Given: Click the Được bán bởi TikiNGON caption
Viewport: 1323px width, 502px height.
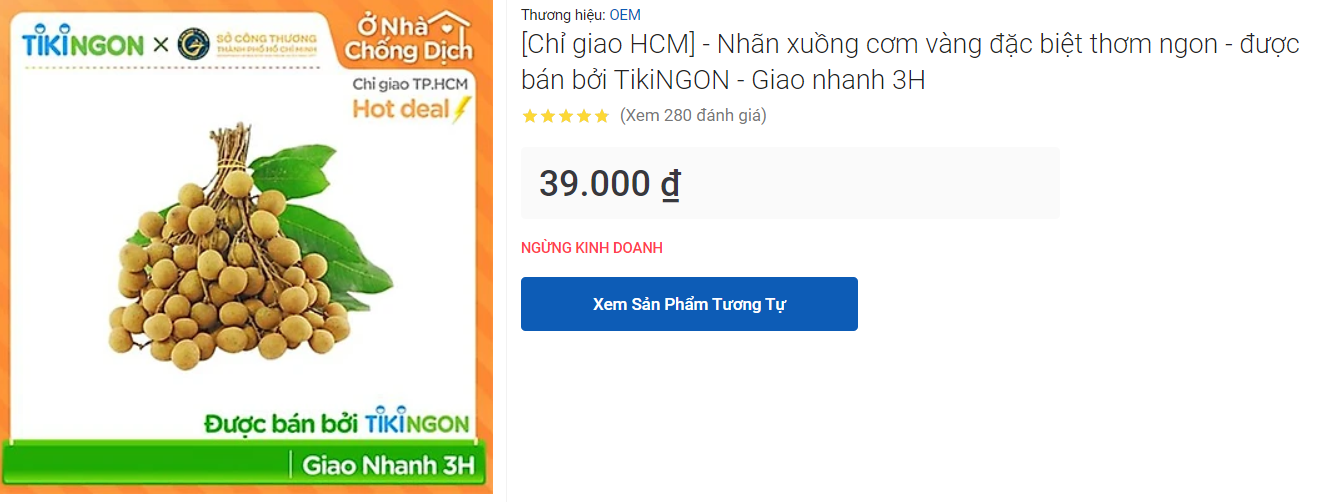Looking at the screenshot, I should [337, 423].
